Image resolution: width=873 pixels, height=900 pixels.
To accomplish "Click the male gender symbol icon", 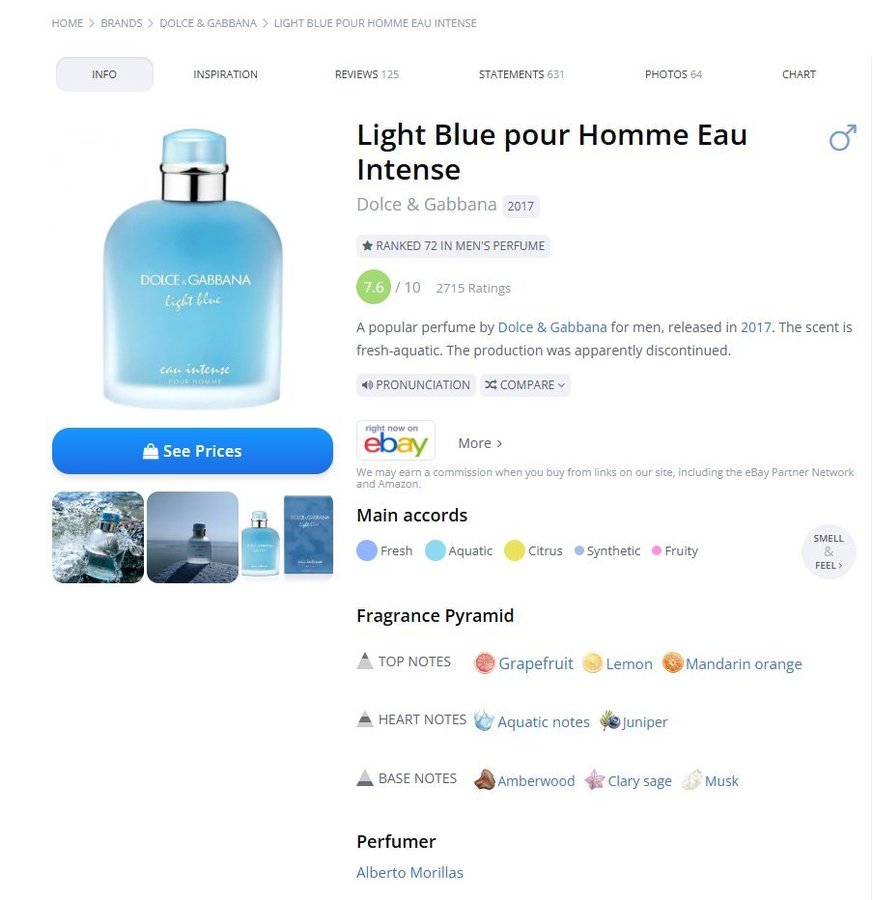I will coord(842,138).
